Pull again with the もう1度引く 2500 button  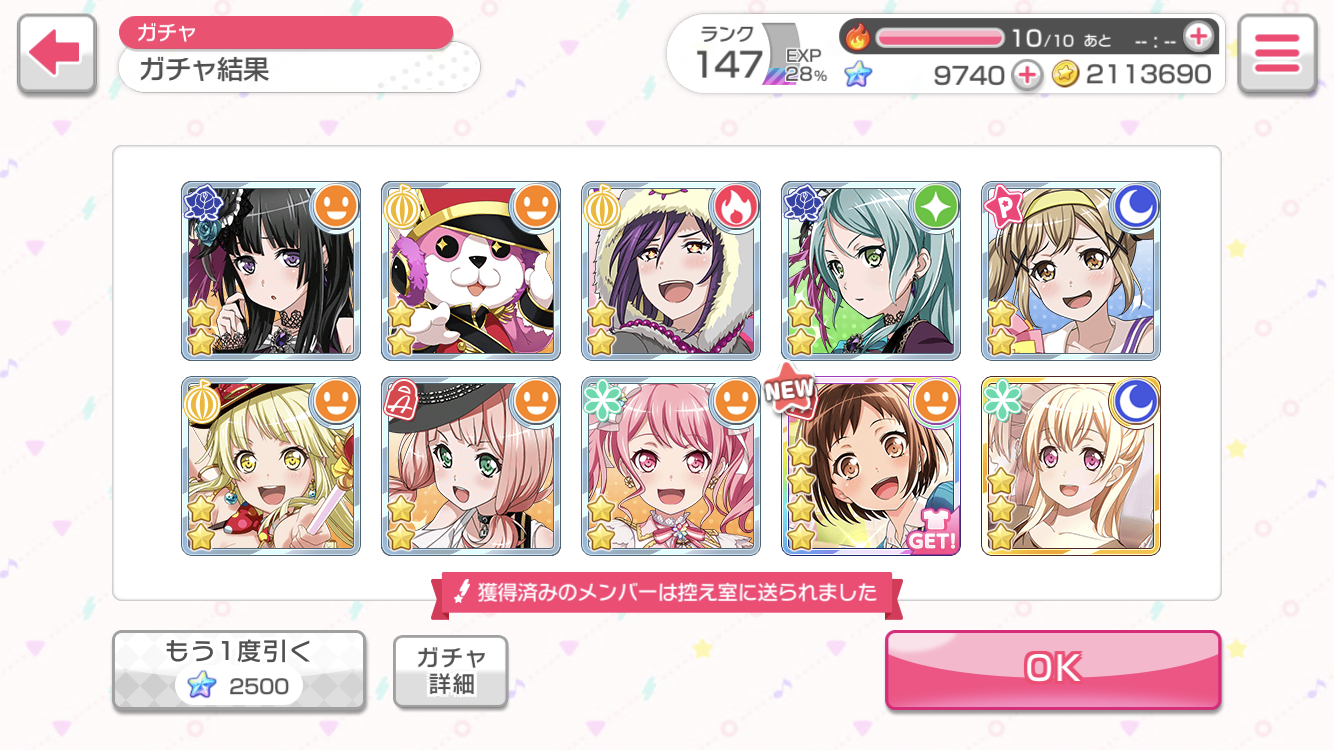point(238,671)
